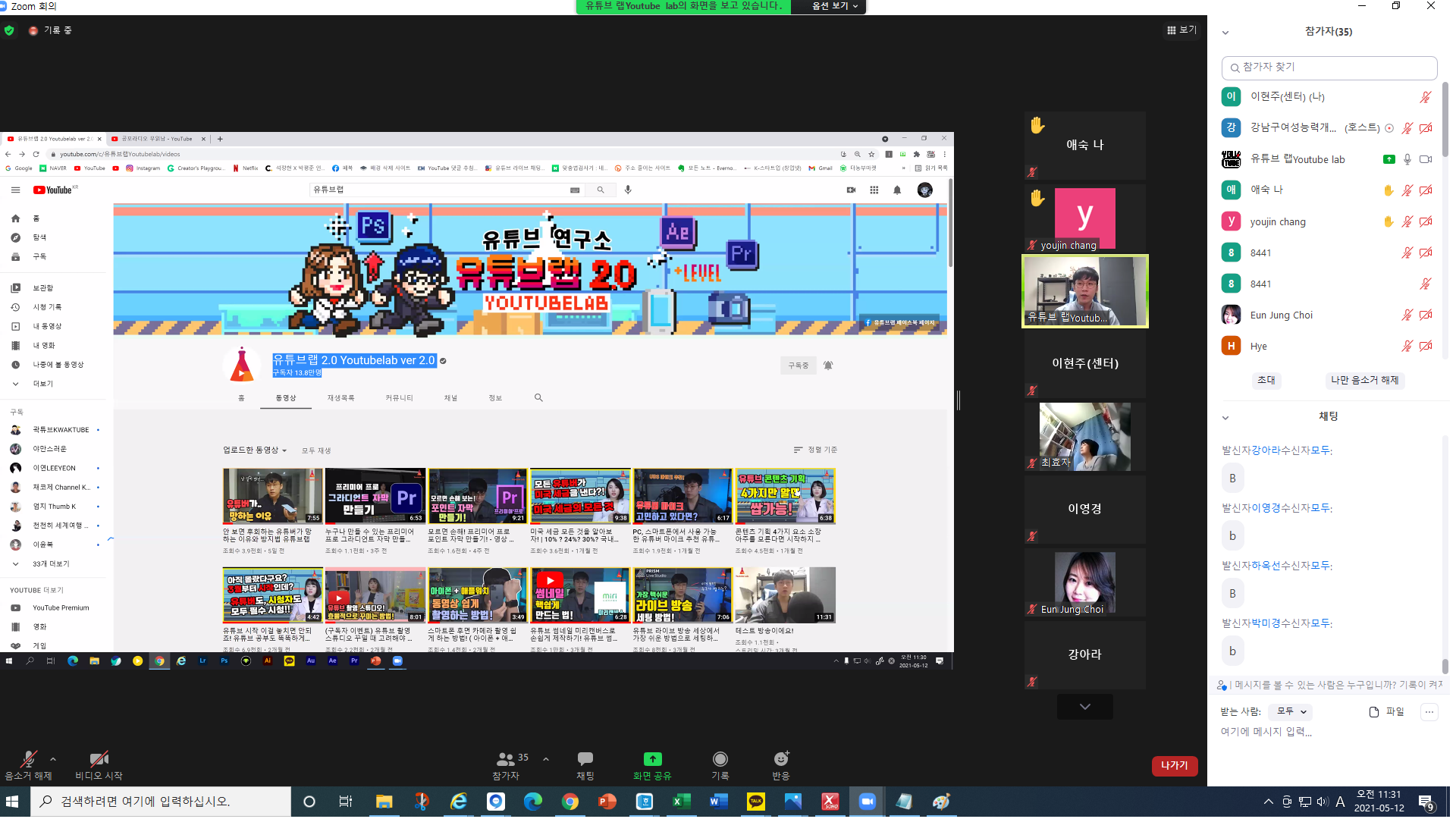Open YouTube hamburger menu icon

[x=15, y=190]
